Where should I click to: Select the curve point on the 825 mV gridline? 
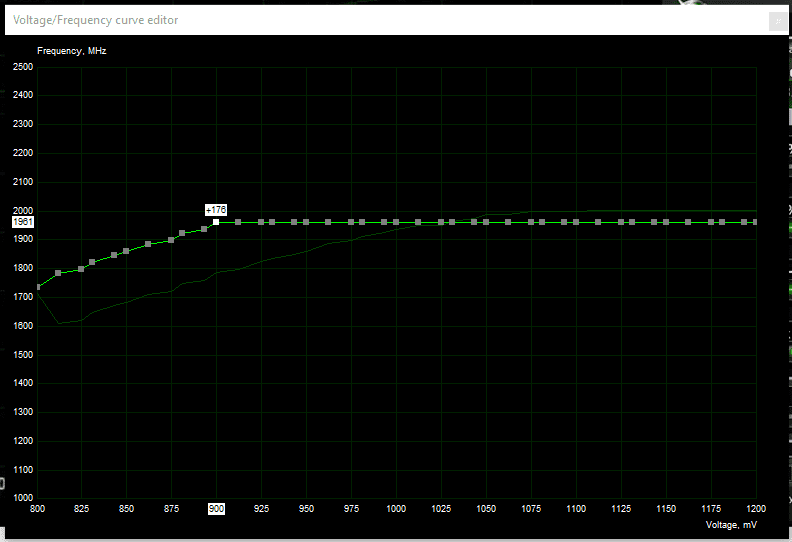81,269
